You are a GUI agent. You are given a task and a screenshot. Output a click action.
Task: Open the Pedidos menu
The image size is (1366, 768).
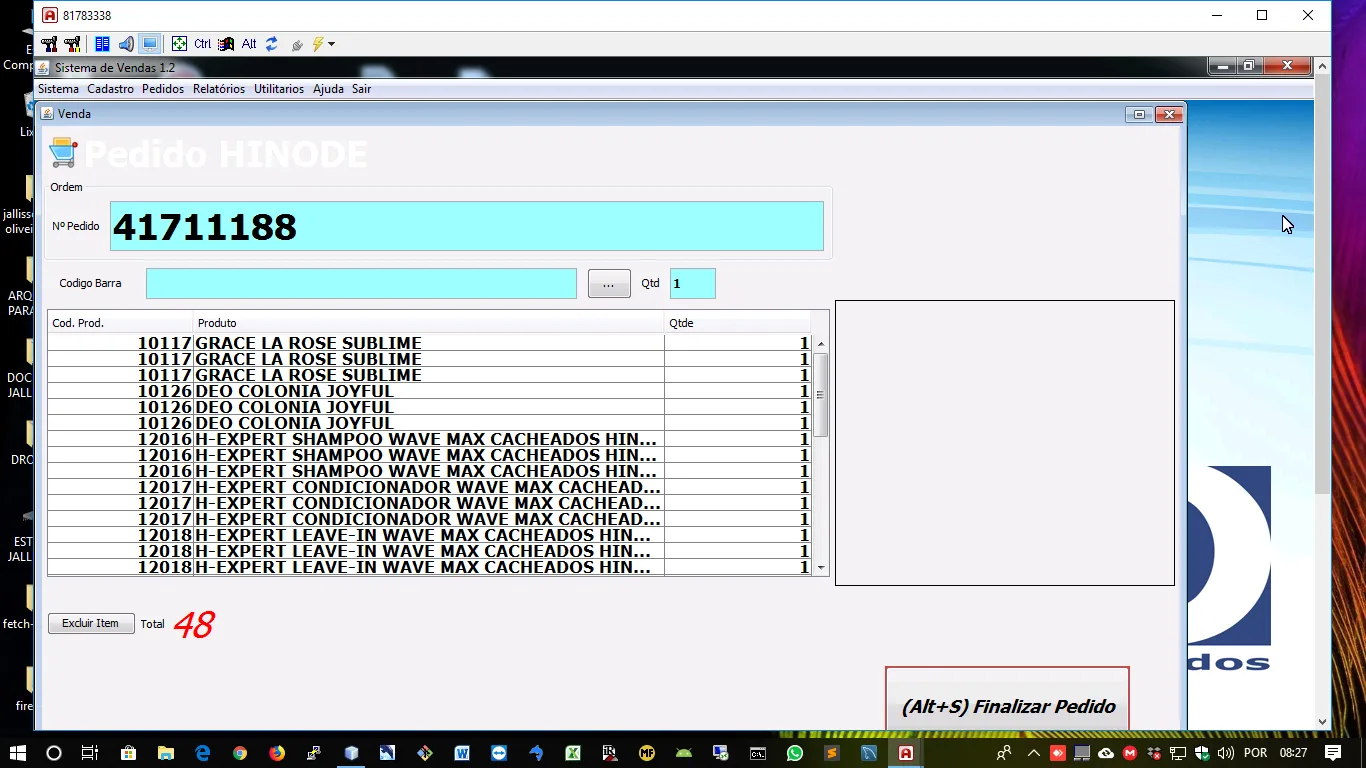(x=163, y=89)
